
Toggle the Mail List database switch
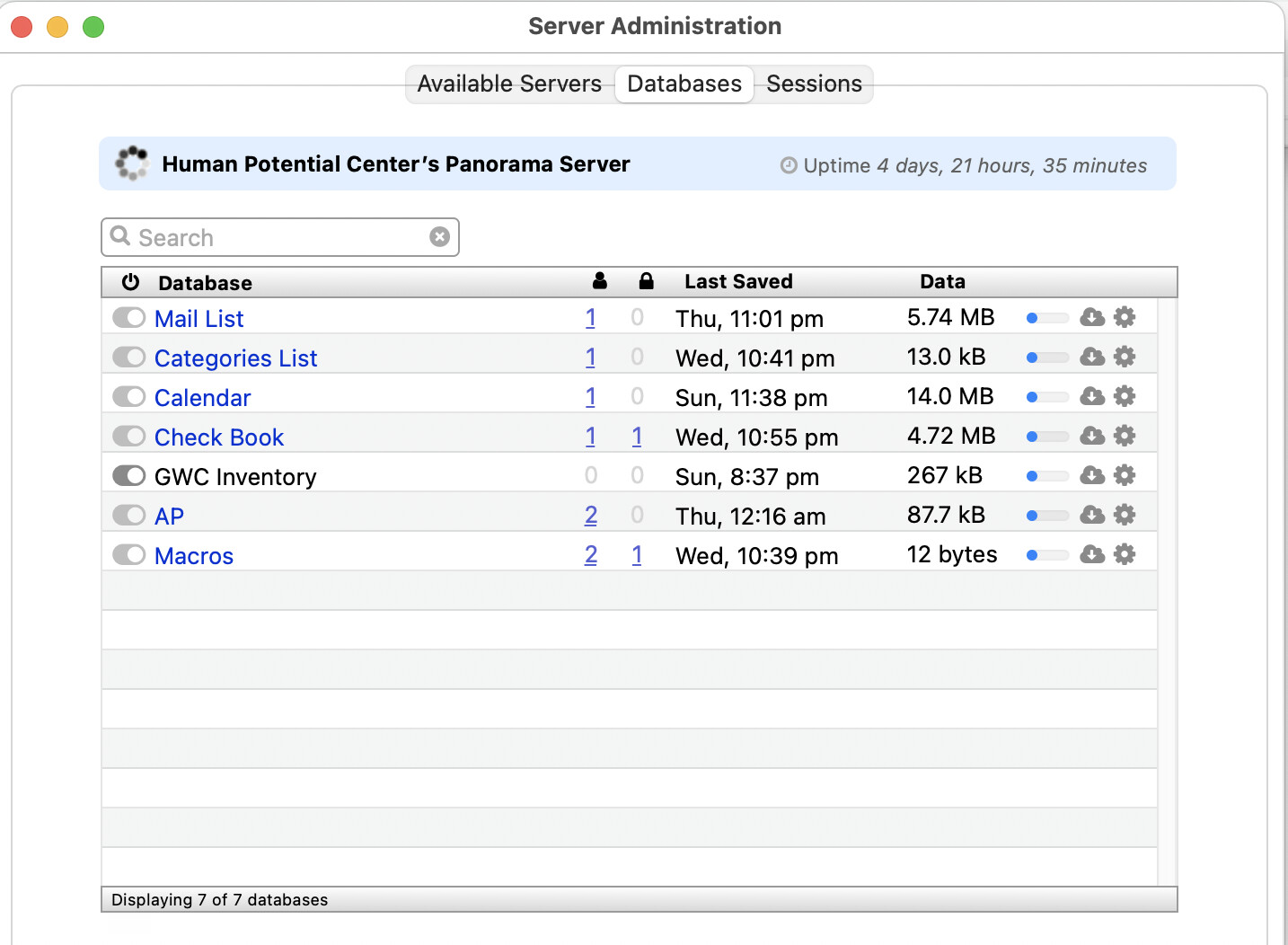[129, 318]
